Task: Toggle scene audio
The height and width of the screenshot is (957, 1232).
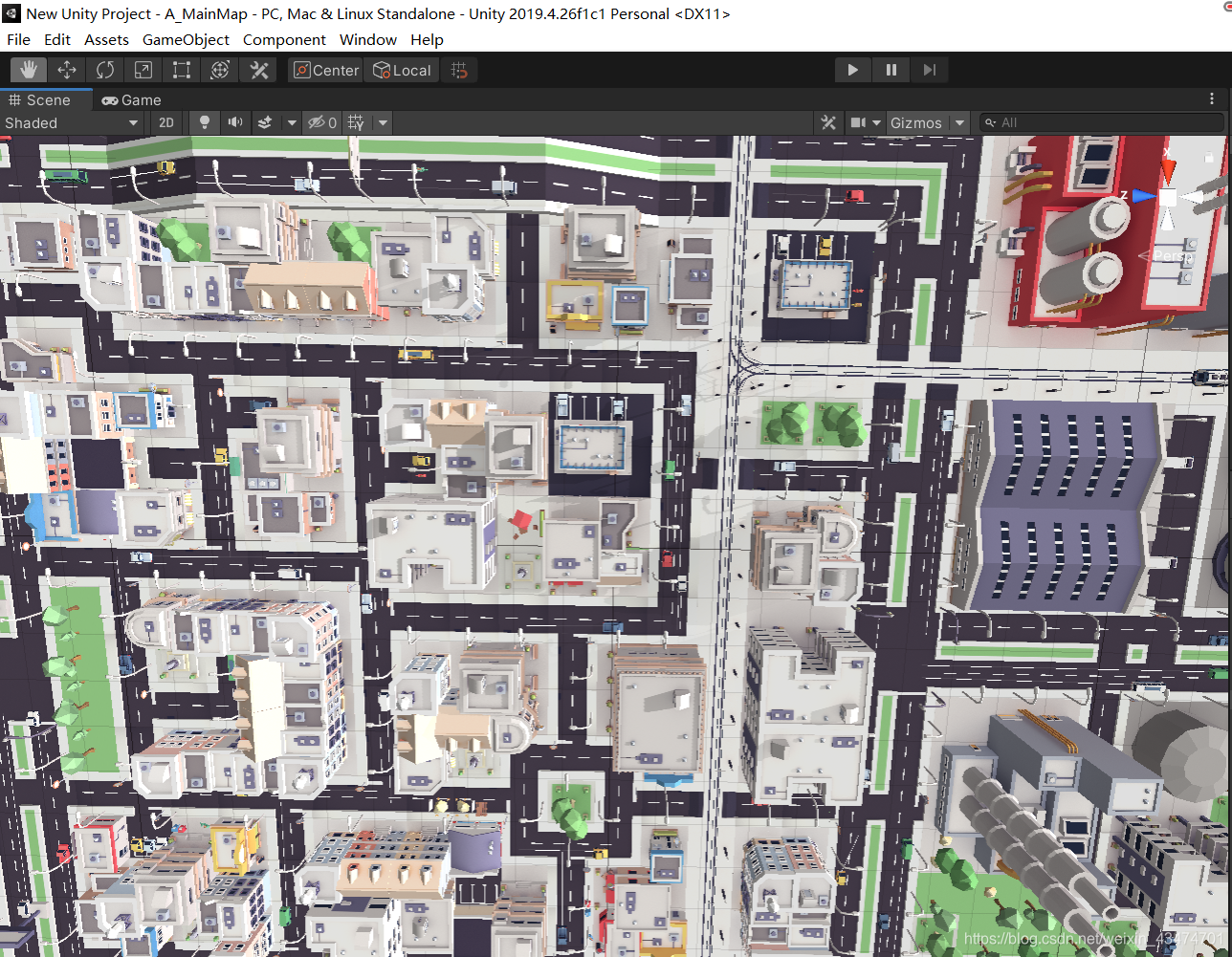Action: coord(234,122)
